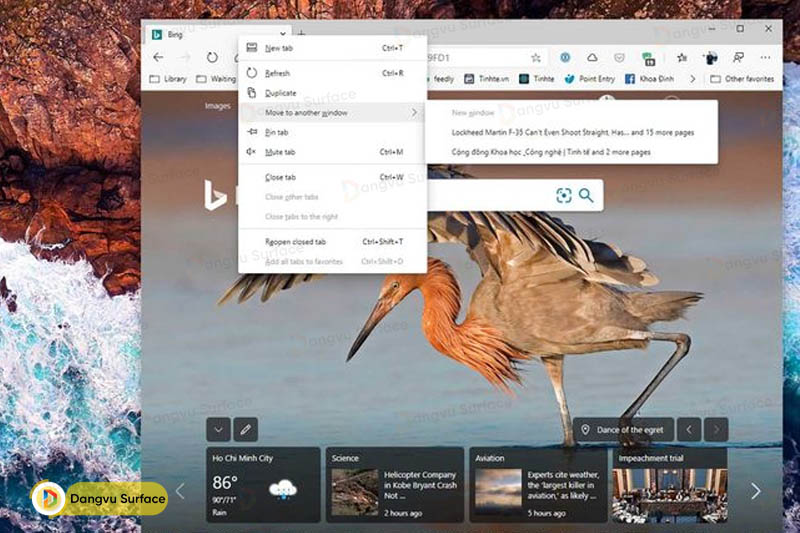Open the Tinhte.vn bookmark
The image size is (800, 533).
point(486,79)
